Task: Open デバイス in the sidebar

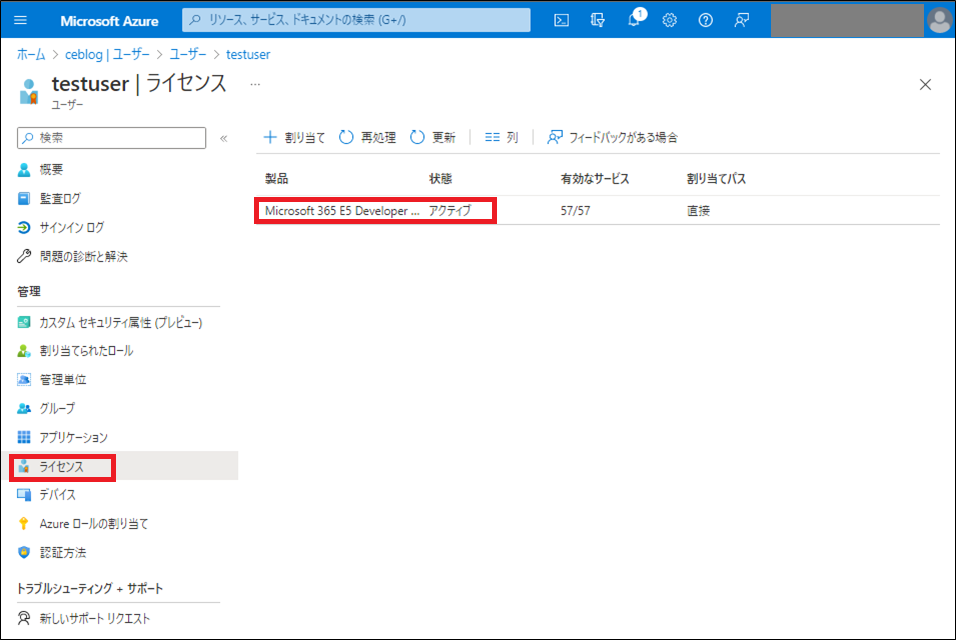Action: [x=47, y=494]
